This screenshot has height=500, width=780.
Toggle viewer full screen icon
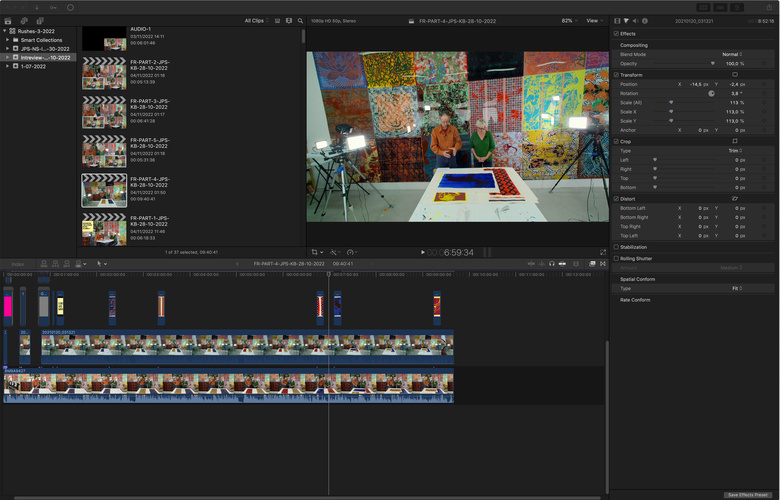(603, 252)
